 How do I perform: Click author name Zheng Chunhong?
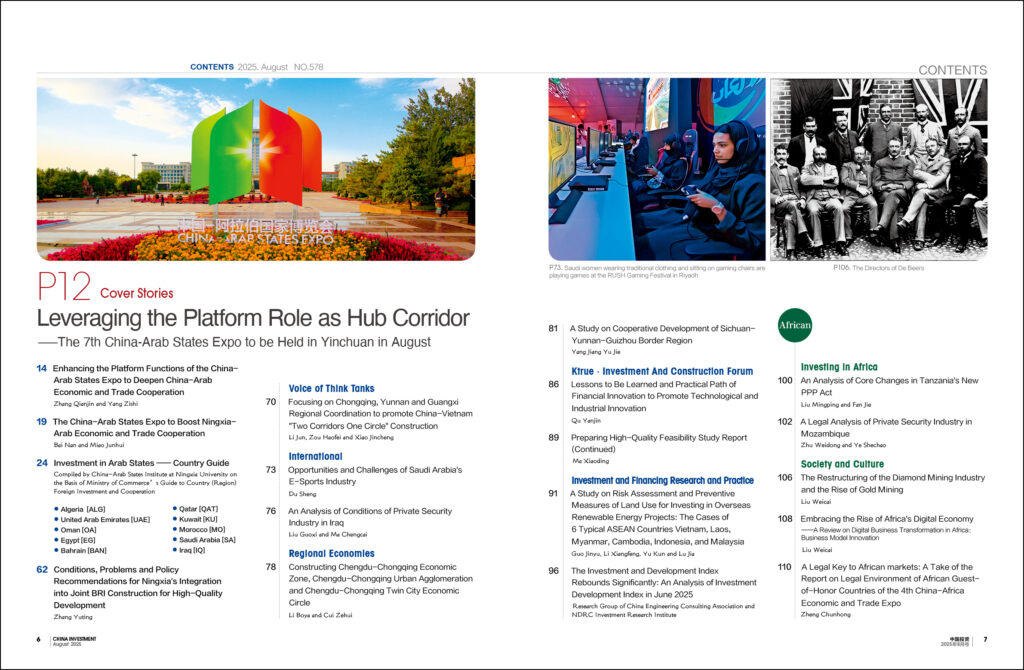[x=826, y=614]
